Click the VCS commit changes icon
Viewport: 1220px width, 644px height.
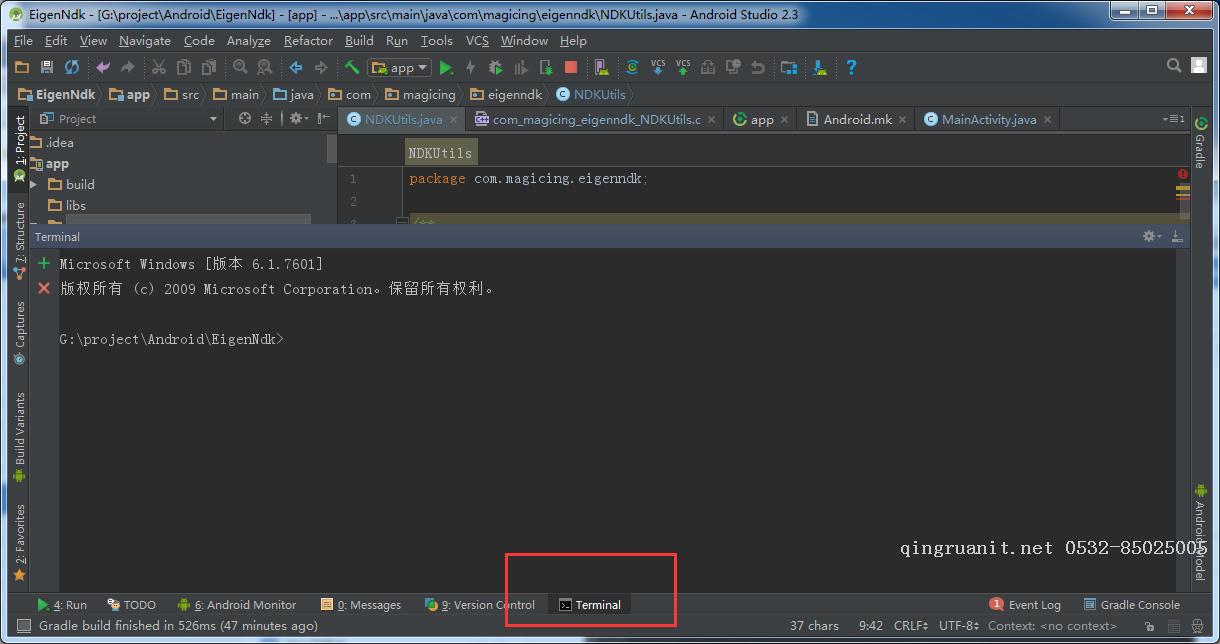[x=682, y=67]
